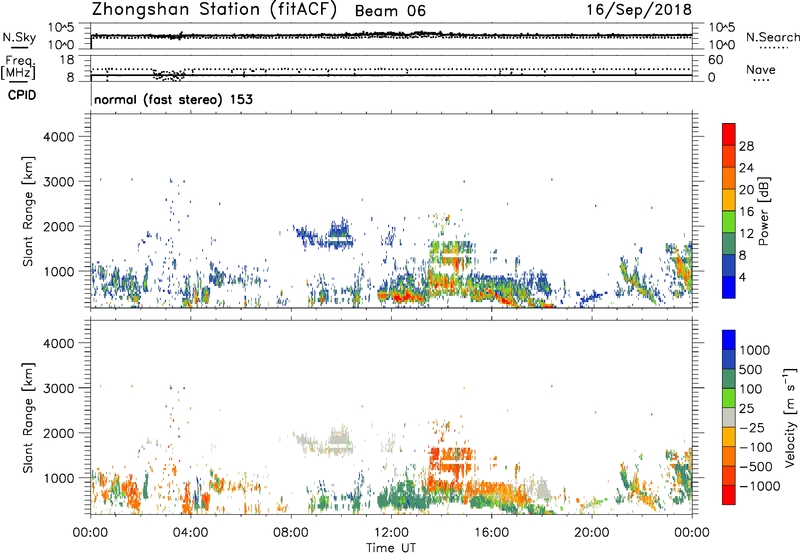This screenshot has width=800, height=554.
Task: Click the '4000' tick of the power panel
Action: click(59, 137)
